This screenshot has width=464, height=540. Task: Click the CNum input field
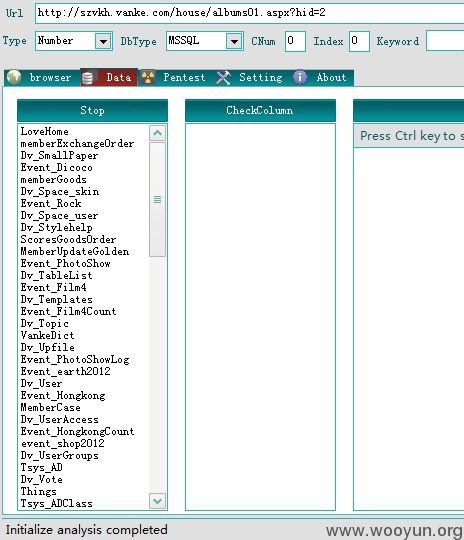(x=295, y=41)
